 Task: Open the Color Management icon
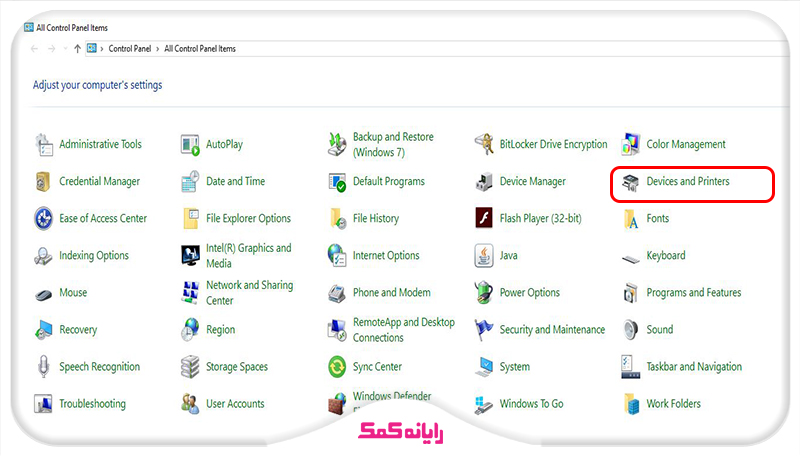(x=631, y=144)
